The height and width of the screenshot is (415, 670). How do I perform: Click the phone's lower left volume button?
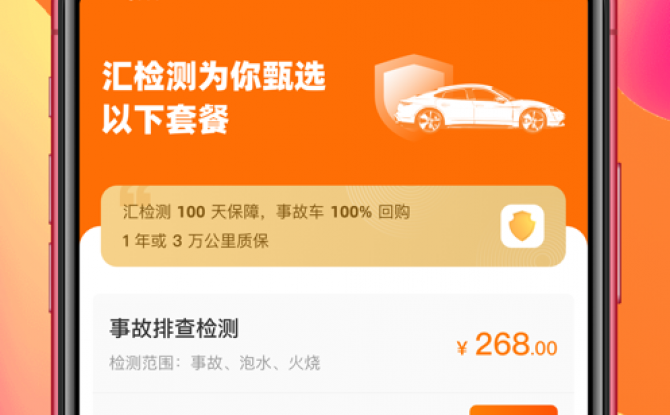click(x=51, y=278)
